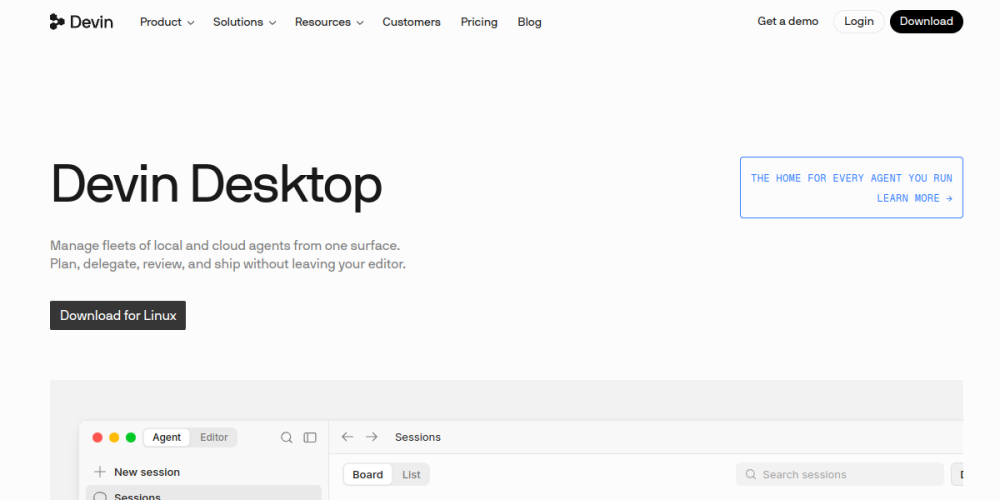This screenshot has height=500, width=1000.
Task: Click the back arrow icon
Action: point(347,437)
